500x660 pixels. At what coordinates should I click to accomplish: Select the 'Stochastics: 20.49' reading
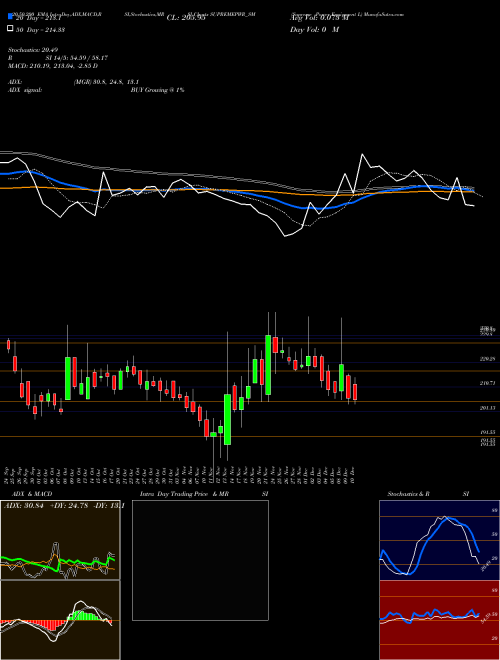32,50
